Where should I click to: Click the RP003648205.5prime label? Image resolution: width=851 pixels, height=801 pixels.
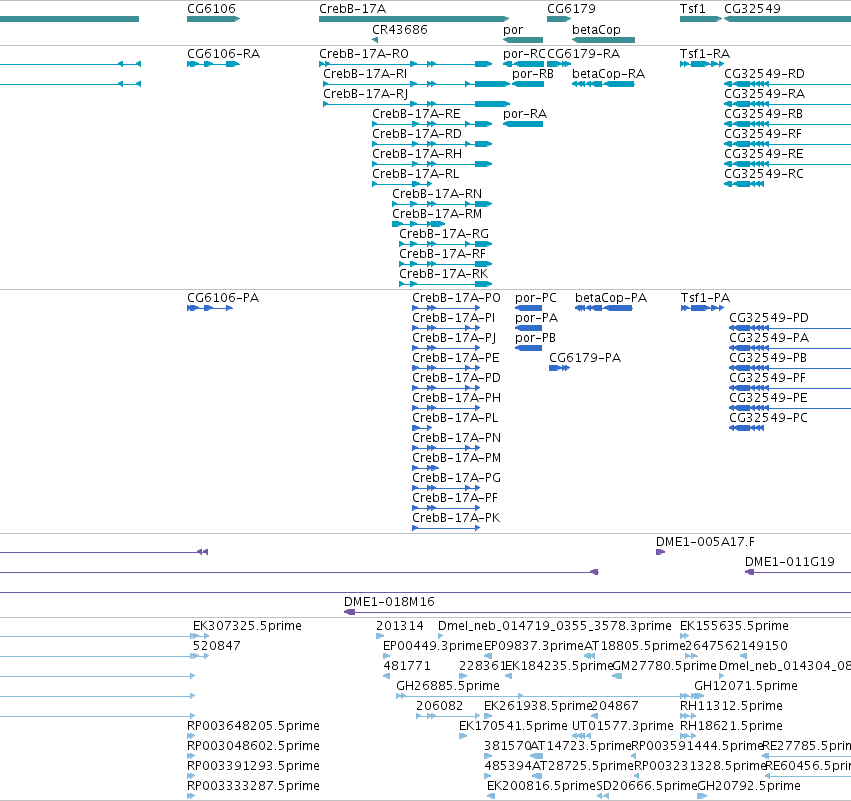[253, 726]
